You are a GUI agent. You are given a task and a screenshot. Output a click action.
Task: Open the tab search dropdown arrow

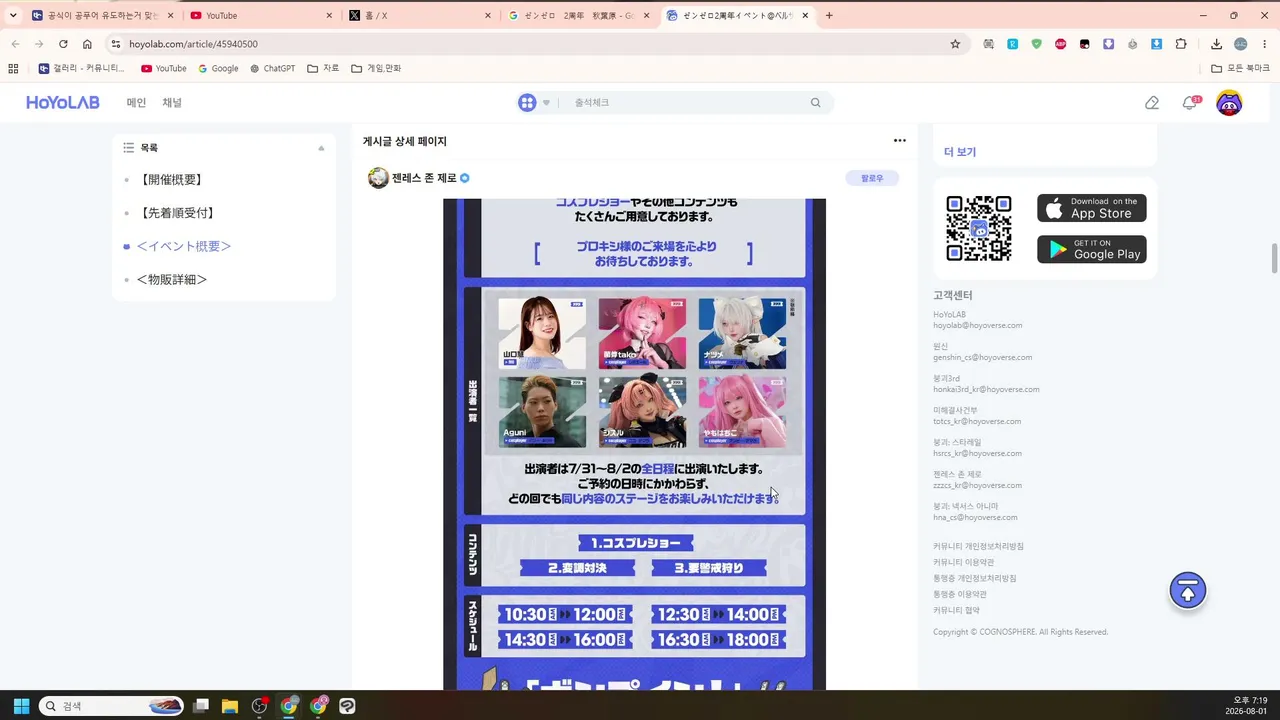point(13,15)
